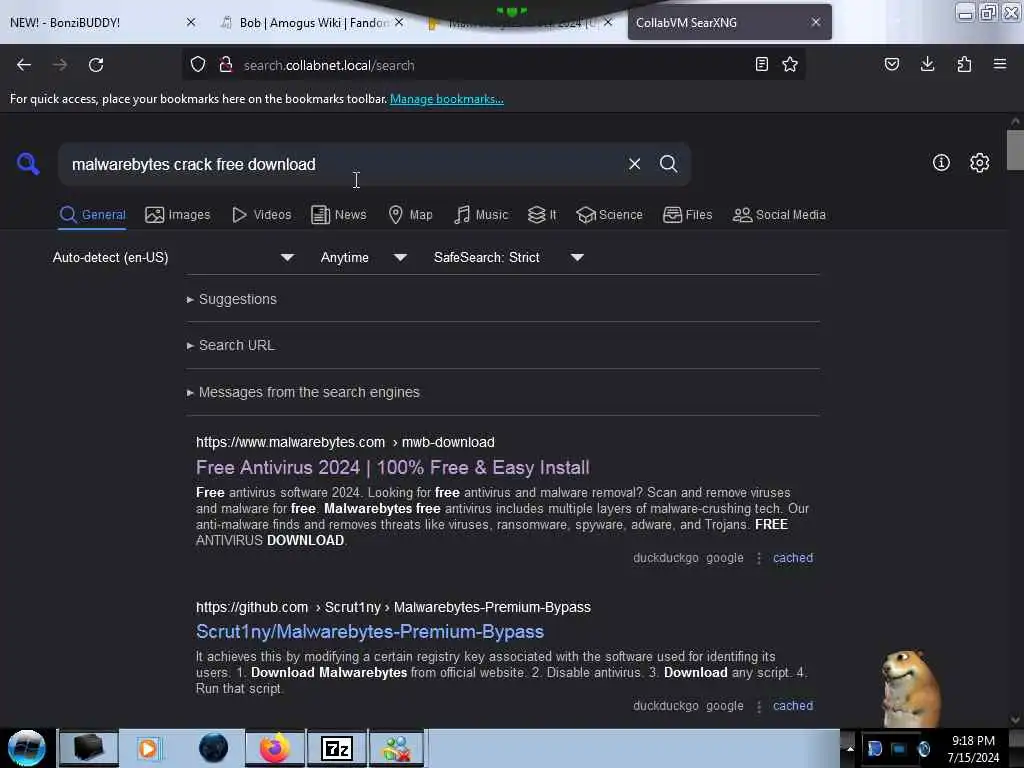
Task: Click the browser address bar URL
Action: click(329, 65)
